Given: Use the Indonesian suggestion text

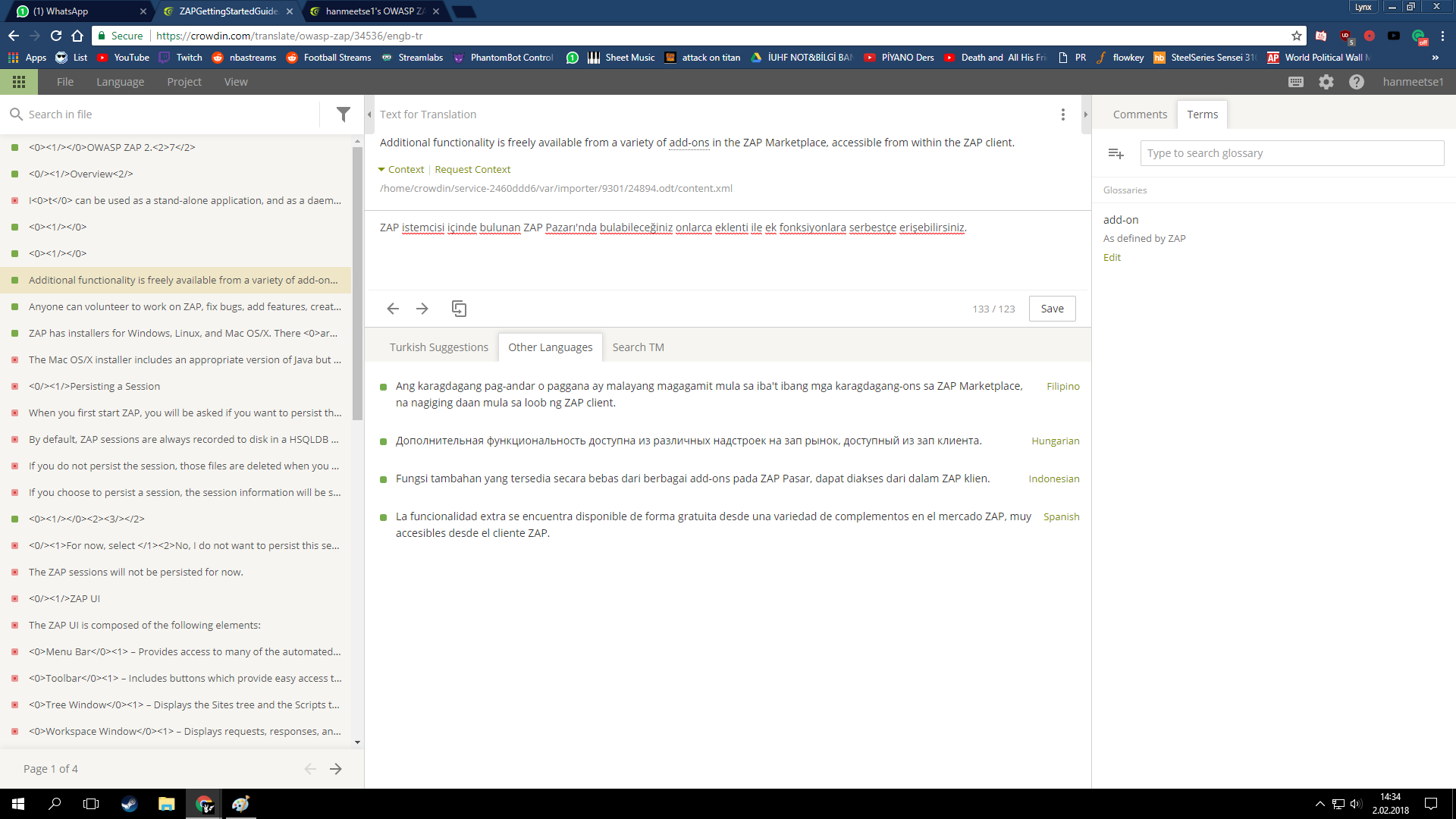Looking at the screenshot, I should pos(692,479).
